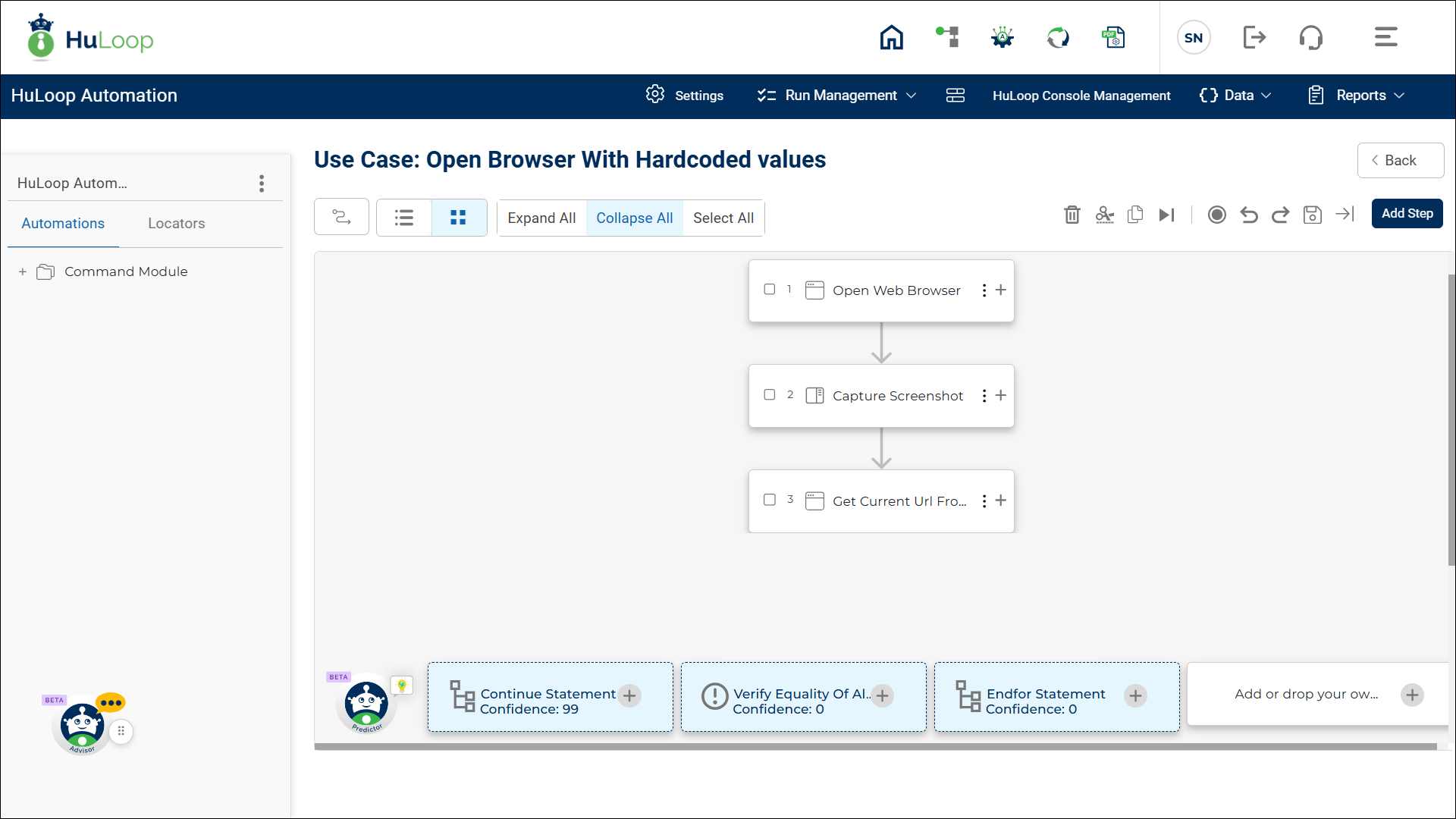
Task: Click the horizontal scrollbar below suggestions
Action: tap(875, 747)
